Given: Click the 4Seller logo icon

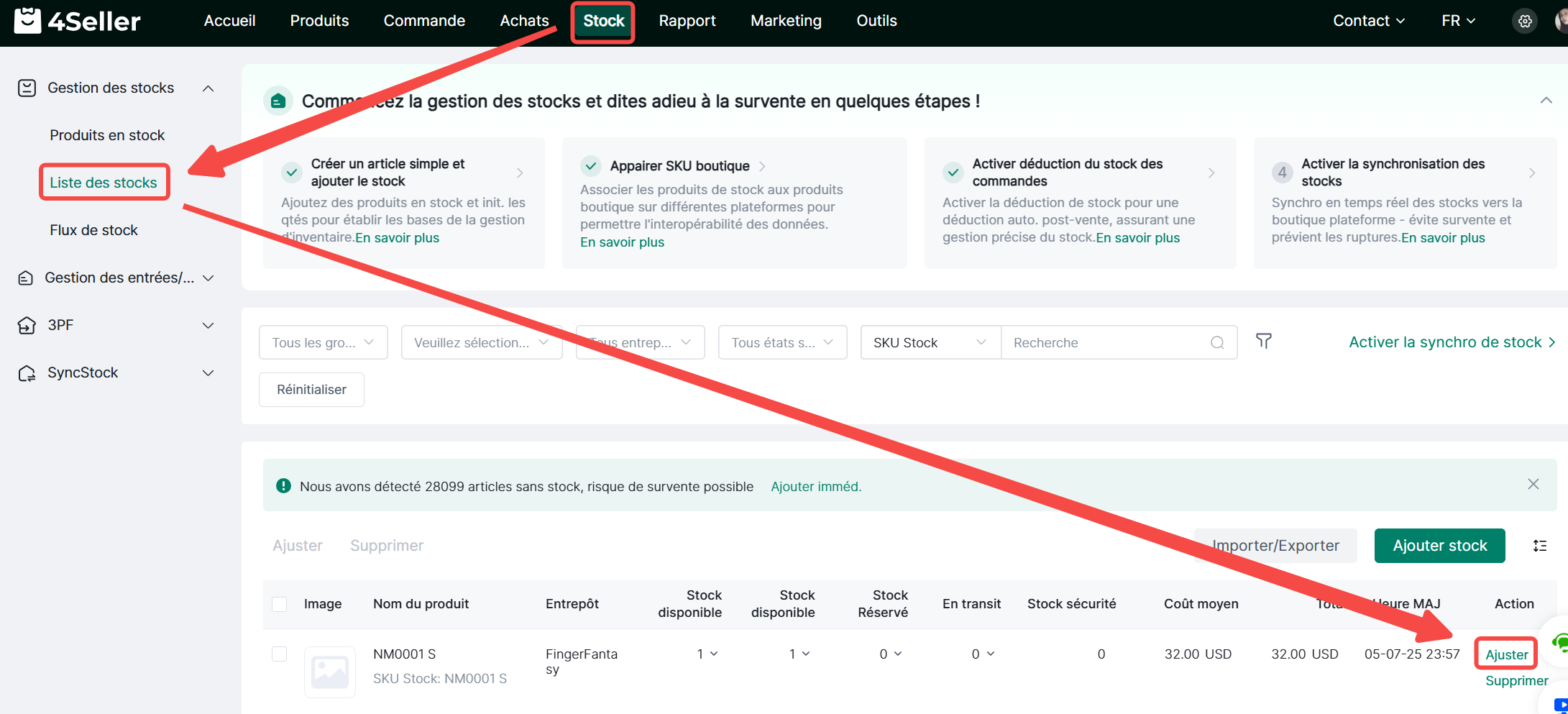Looking at the screenshot, I should coord(27,21).
